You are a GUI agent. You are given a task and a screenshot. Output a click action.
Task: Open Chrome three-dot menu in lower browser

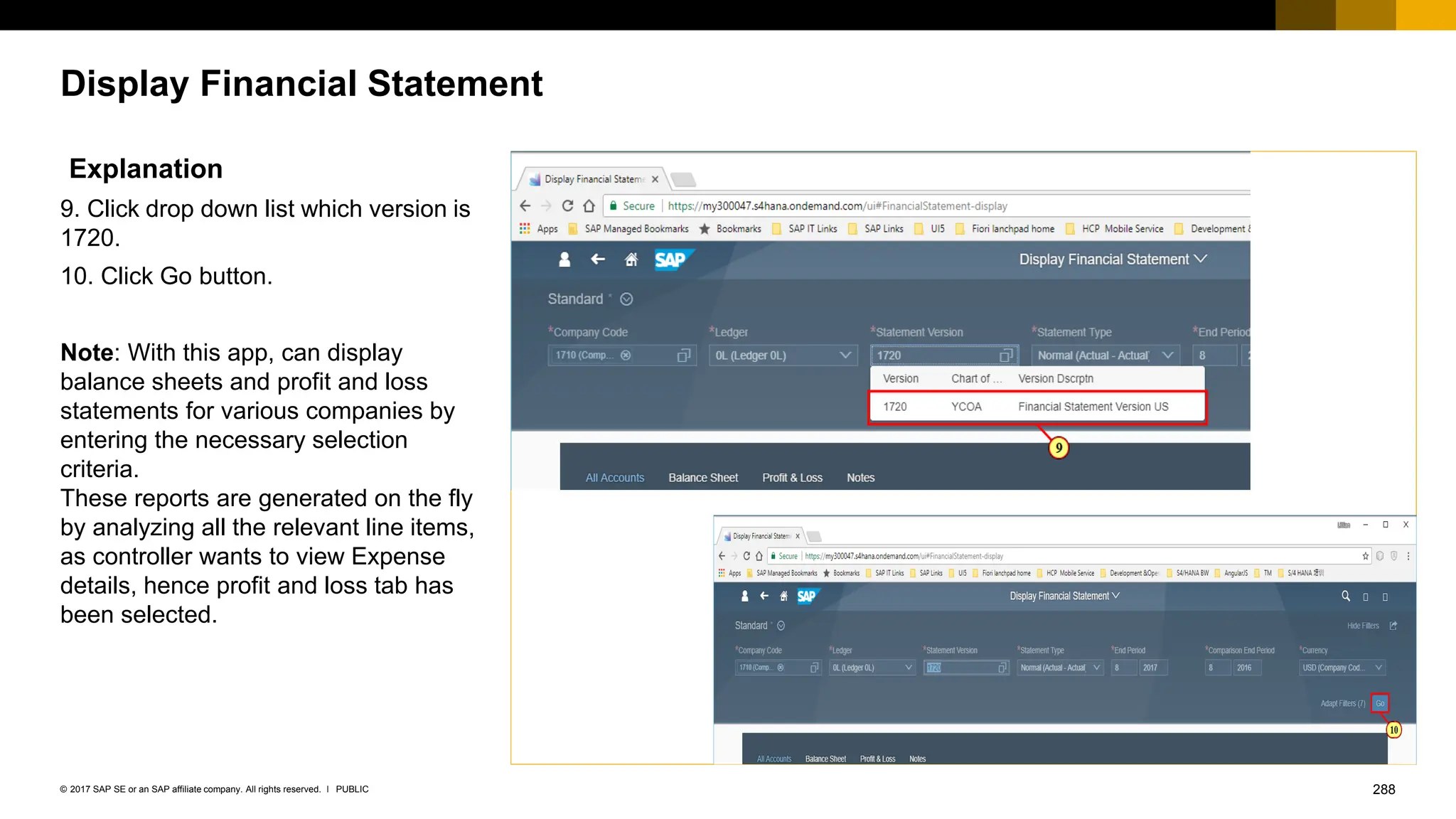tap(1408, 556)
